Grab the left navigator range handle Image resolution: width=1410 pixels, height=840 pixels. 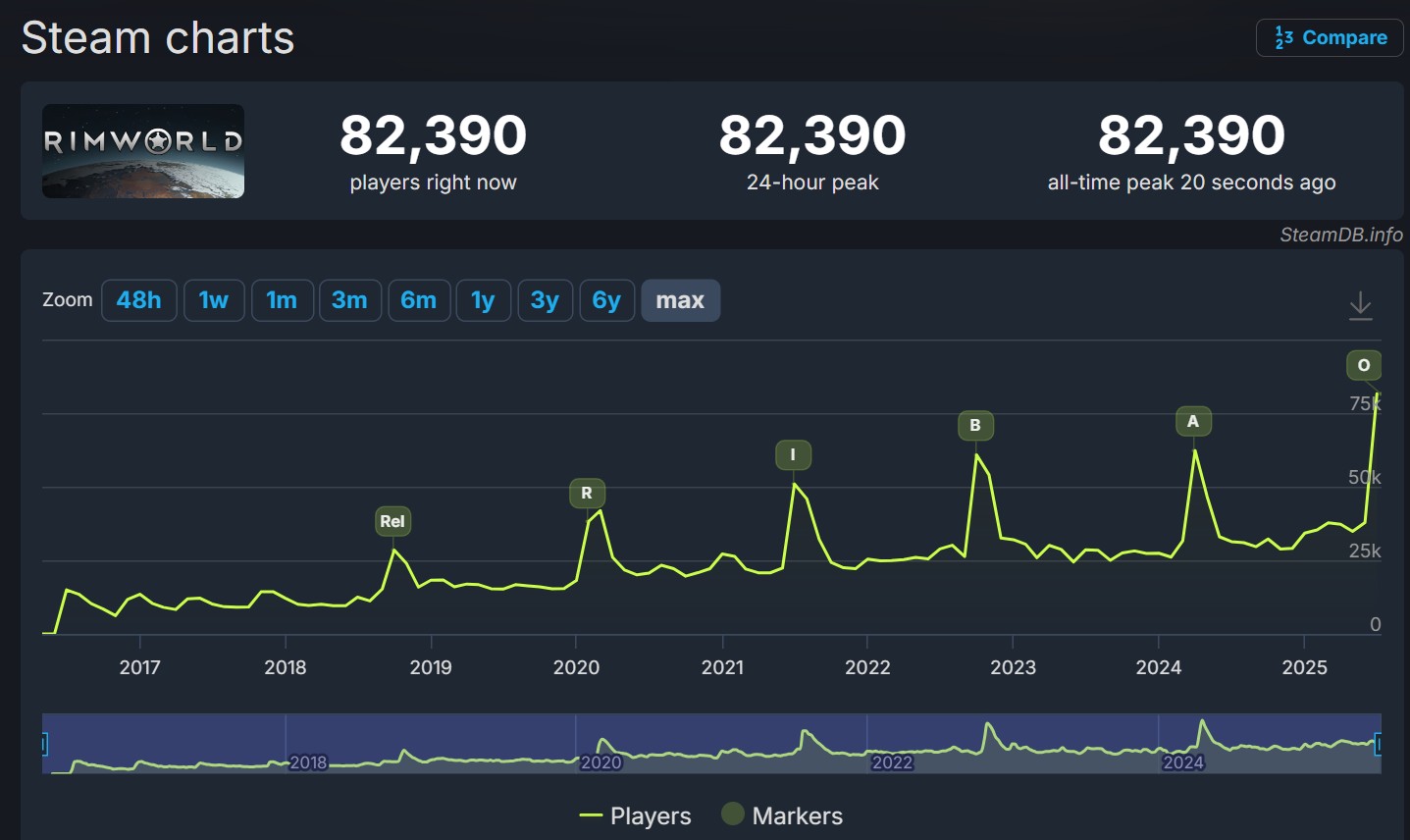tap(44, 744)
